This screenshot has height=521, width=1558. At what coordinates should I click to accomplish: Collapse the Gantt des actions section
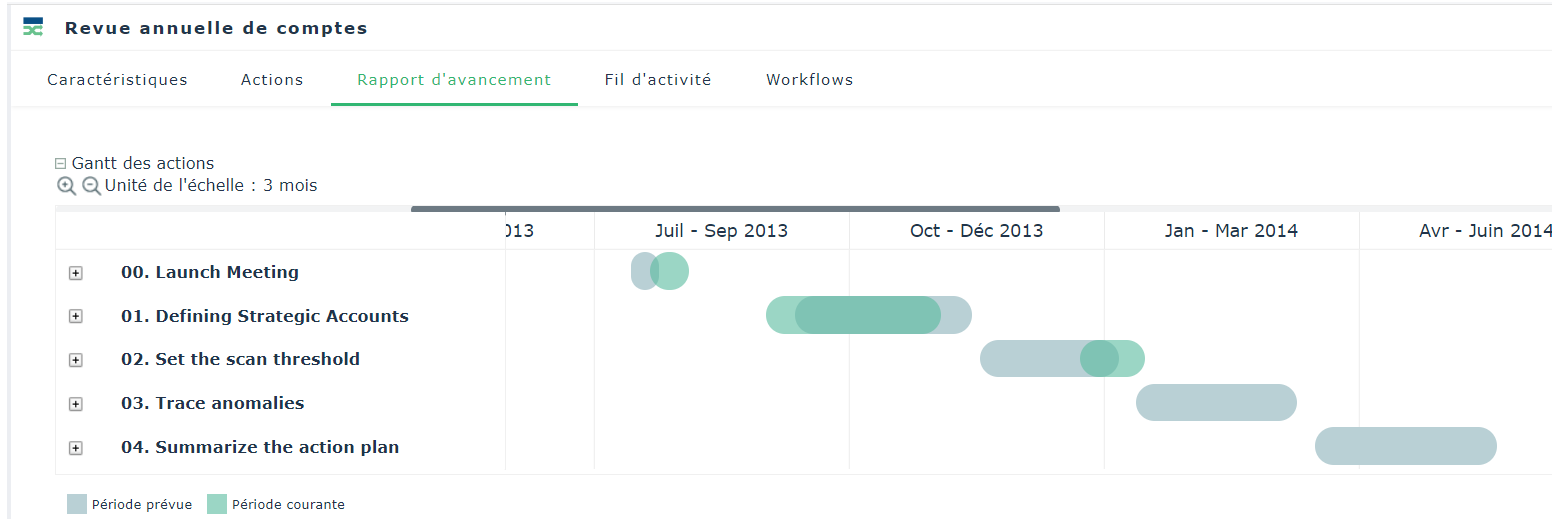61,163
